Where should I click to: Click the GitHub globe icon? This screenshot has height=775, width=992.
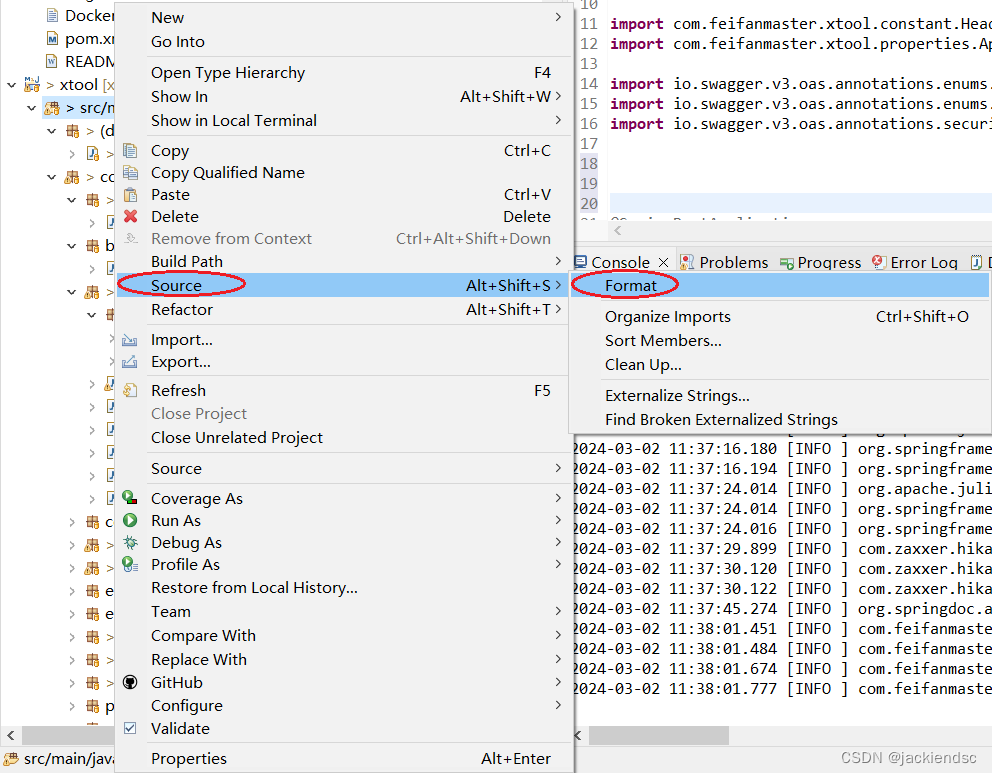click(130, 682)
